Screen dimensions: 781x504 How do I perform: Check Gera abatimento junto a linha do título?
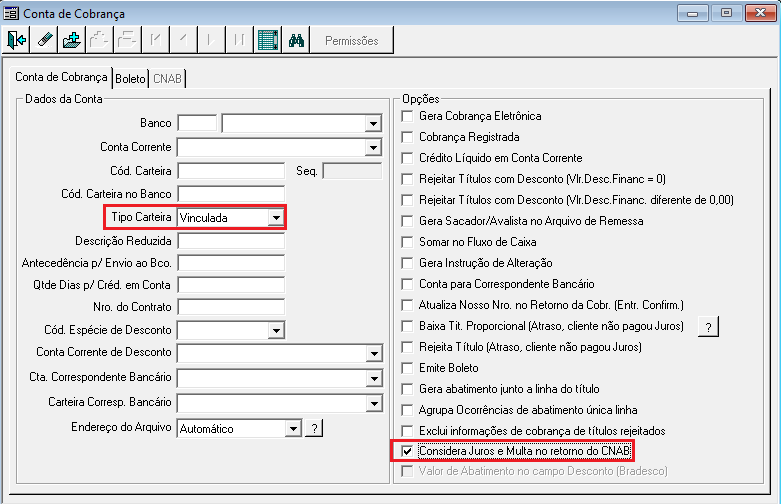coord(407,389)
